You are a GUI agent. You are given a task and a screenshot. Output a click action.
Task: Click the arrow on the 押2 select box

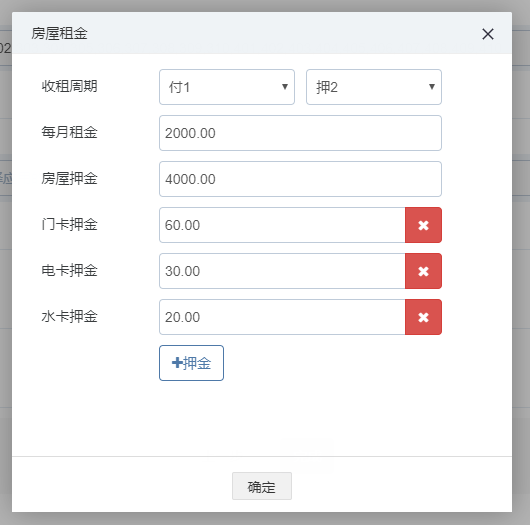click(x=432, y=87)
